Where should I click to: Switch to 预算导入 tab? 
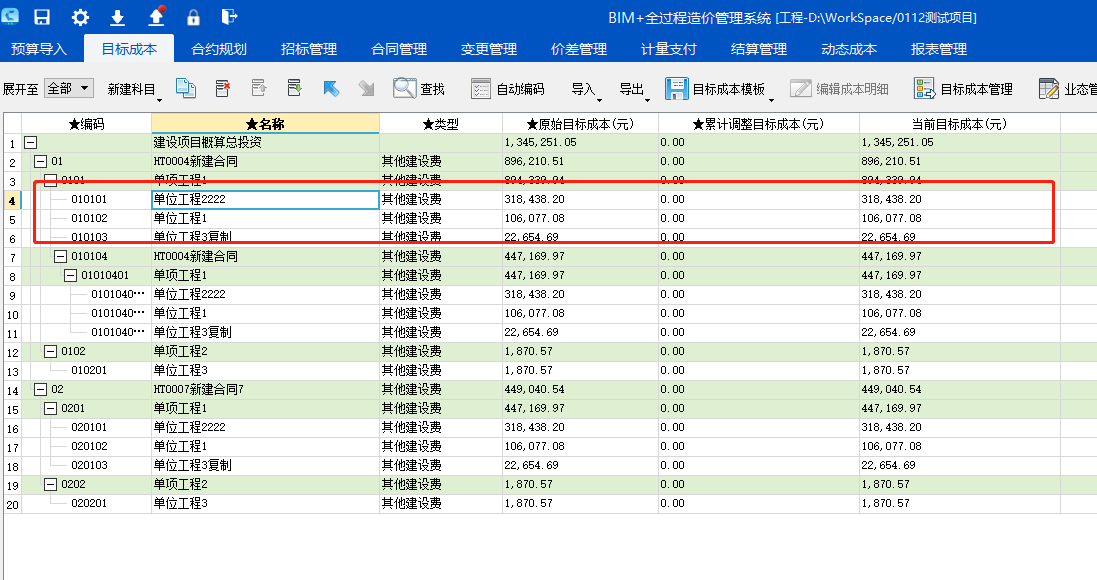click(39, 49)
